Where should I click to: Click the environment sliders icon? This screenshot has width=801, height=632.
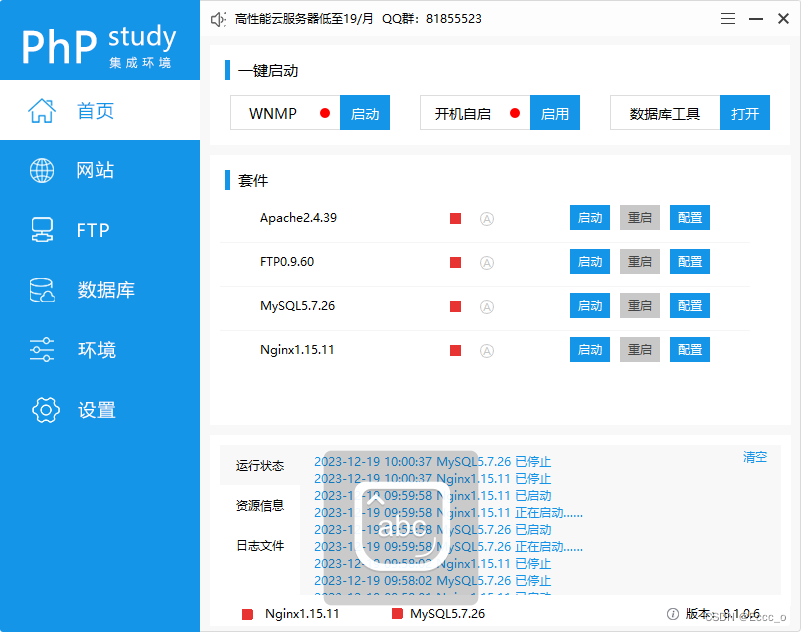coord(42,350)
